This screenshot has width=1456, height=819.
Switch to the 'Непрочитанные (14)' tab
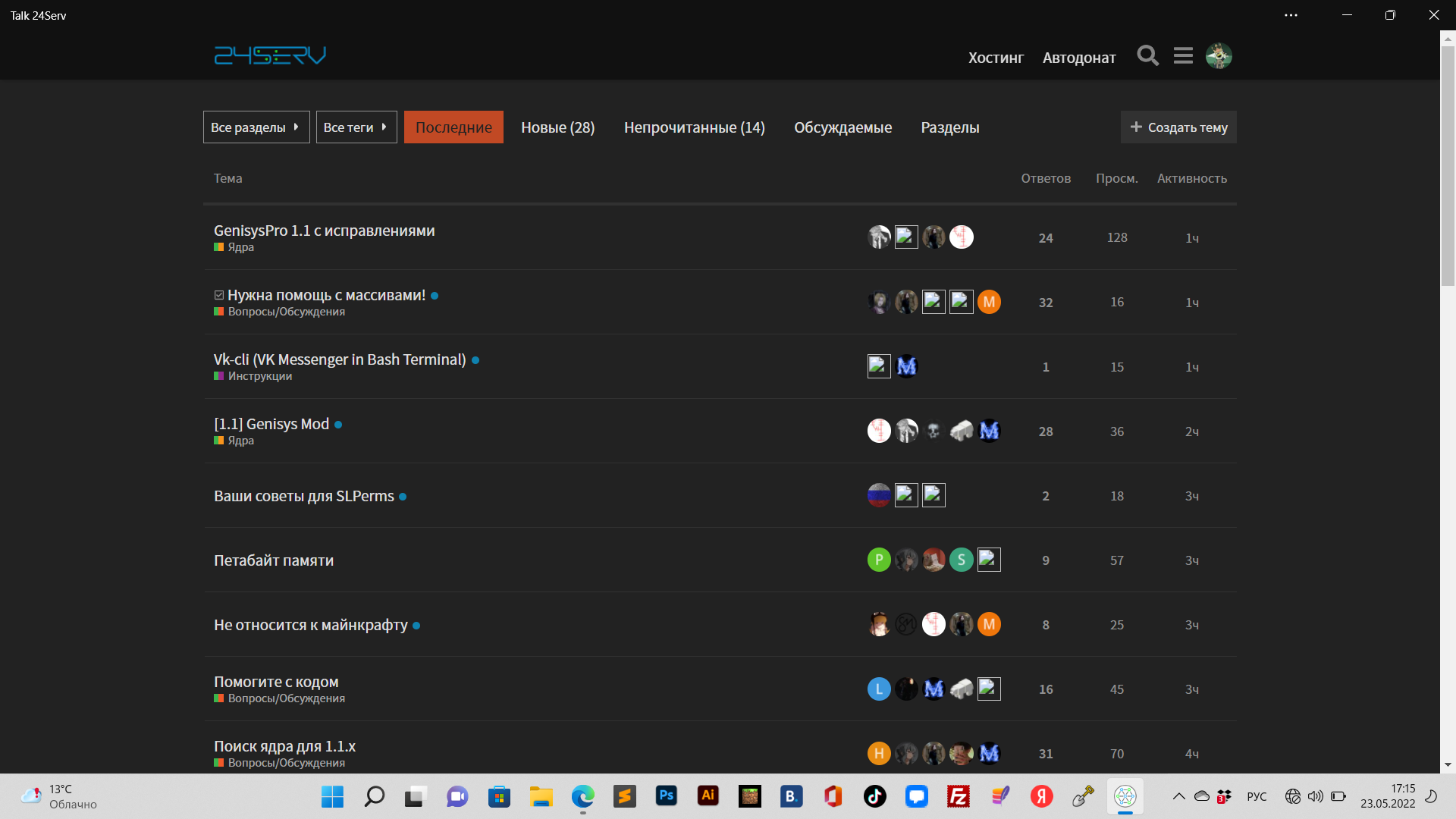point(694,127)
